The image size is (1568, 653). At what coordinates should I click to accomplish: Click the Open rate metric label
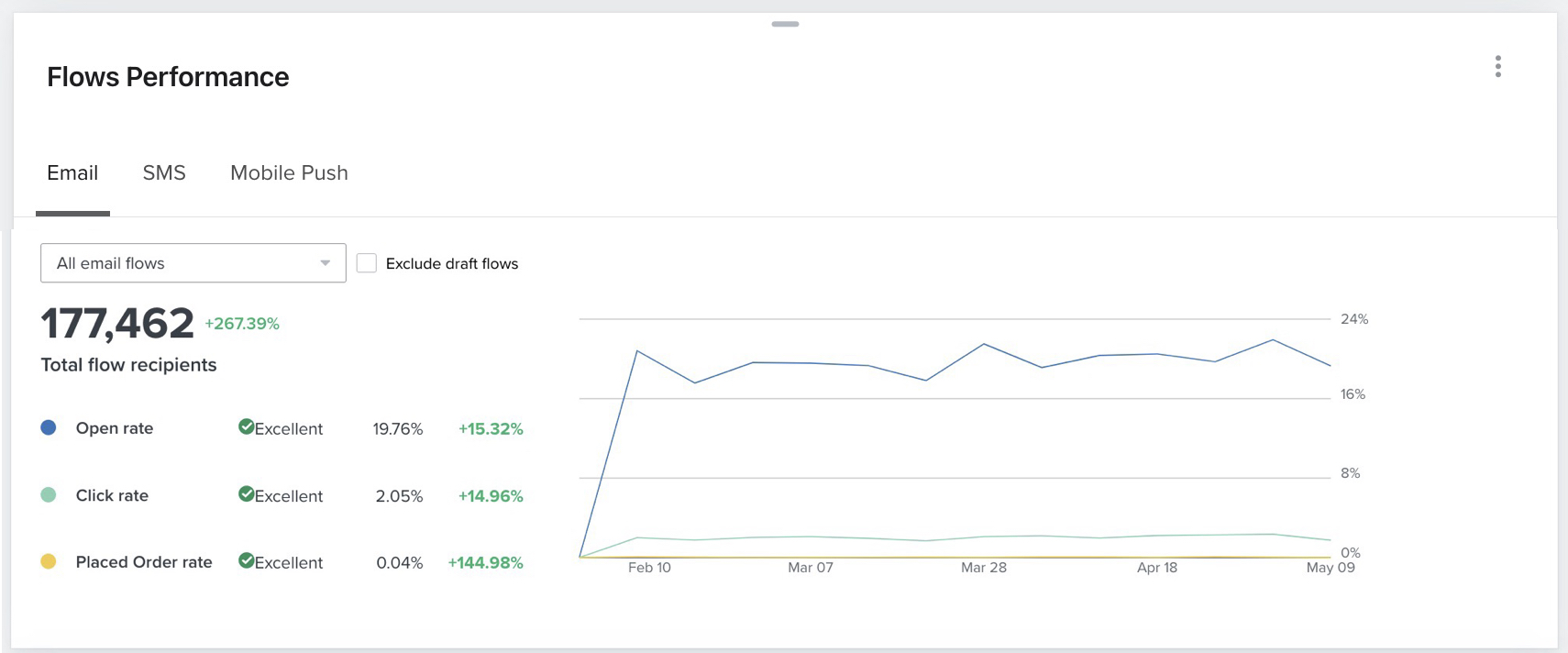click(x=115, y=428)
